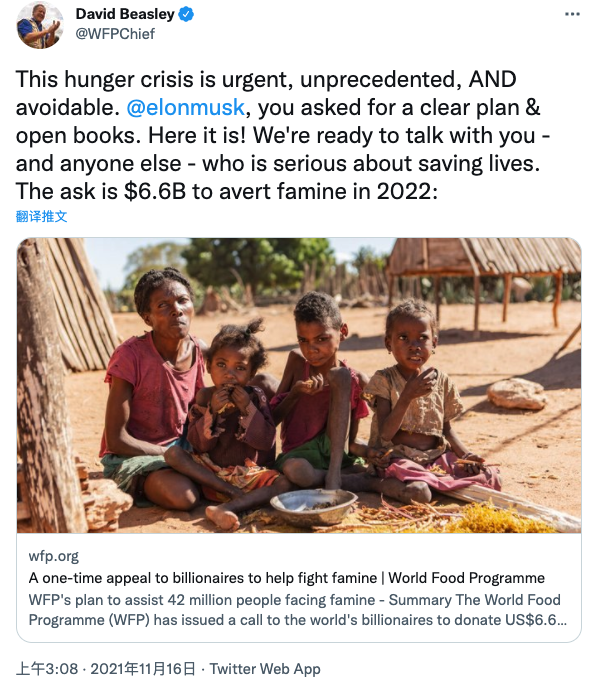Click the 'World Food Programme' title text

[466, 578]
